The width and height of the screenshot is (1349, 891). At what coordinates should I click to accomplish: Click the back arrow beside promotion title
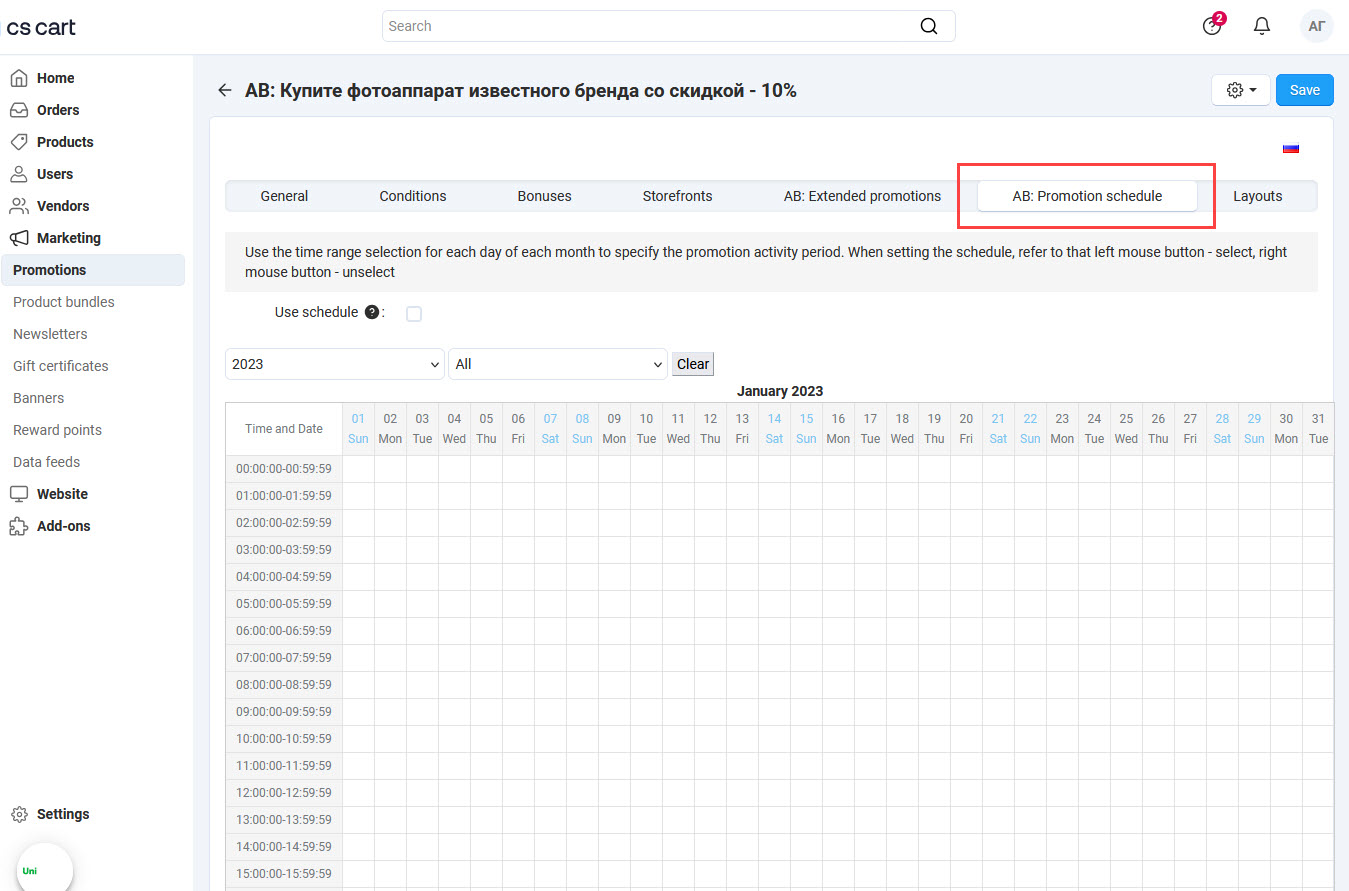pyautogui.click(x=225, y=91)
